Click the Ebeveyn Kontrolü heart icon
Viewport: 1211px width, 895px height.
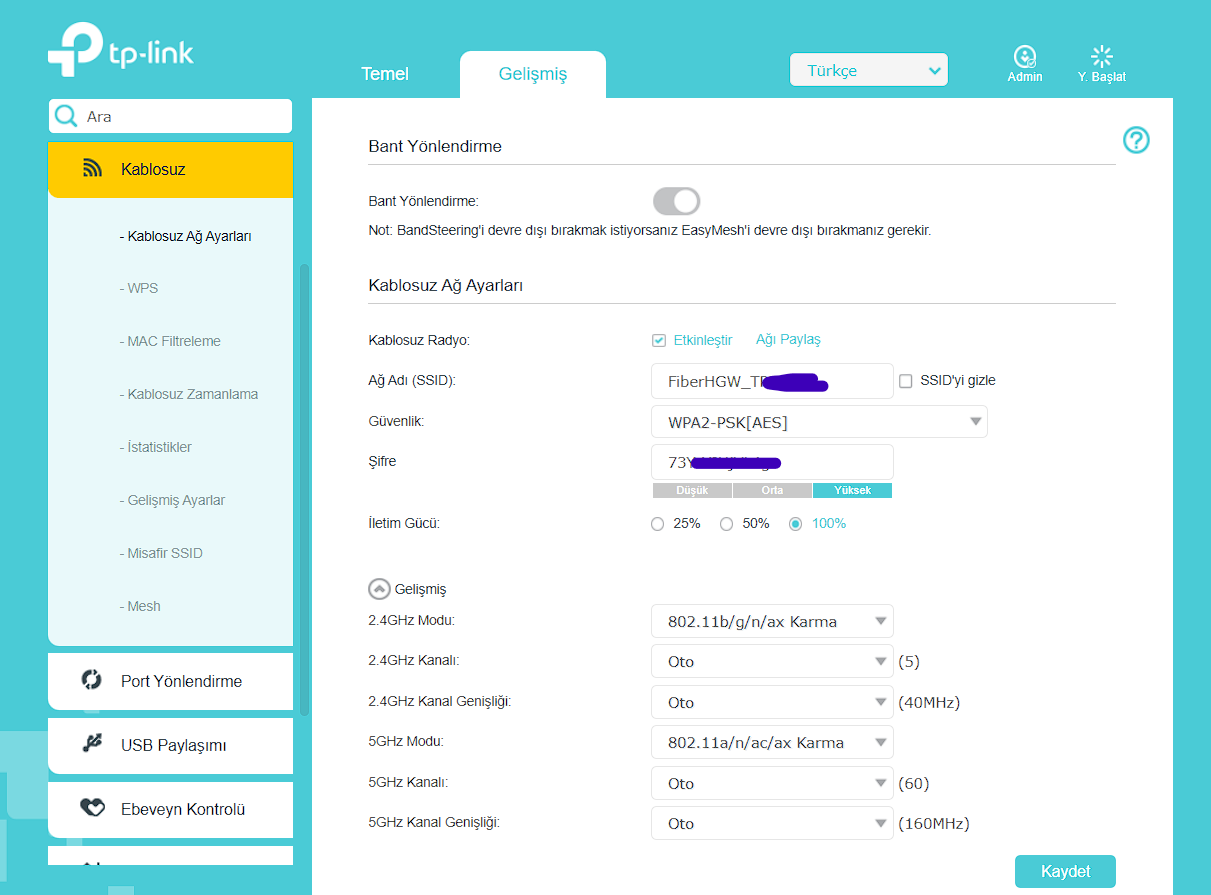pos(92,808)
